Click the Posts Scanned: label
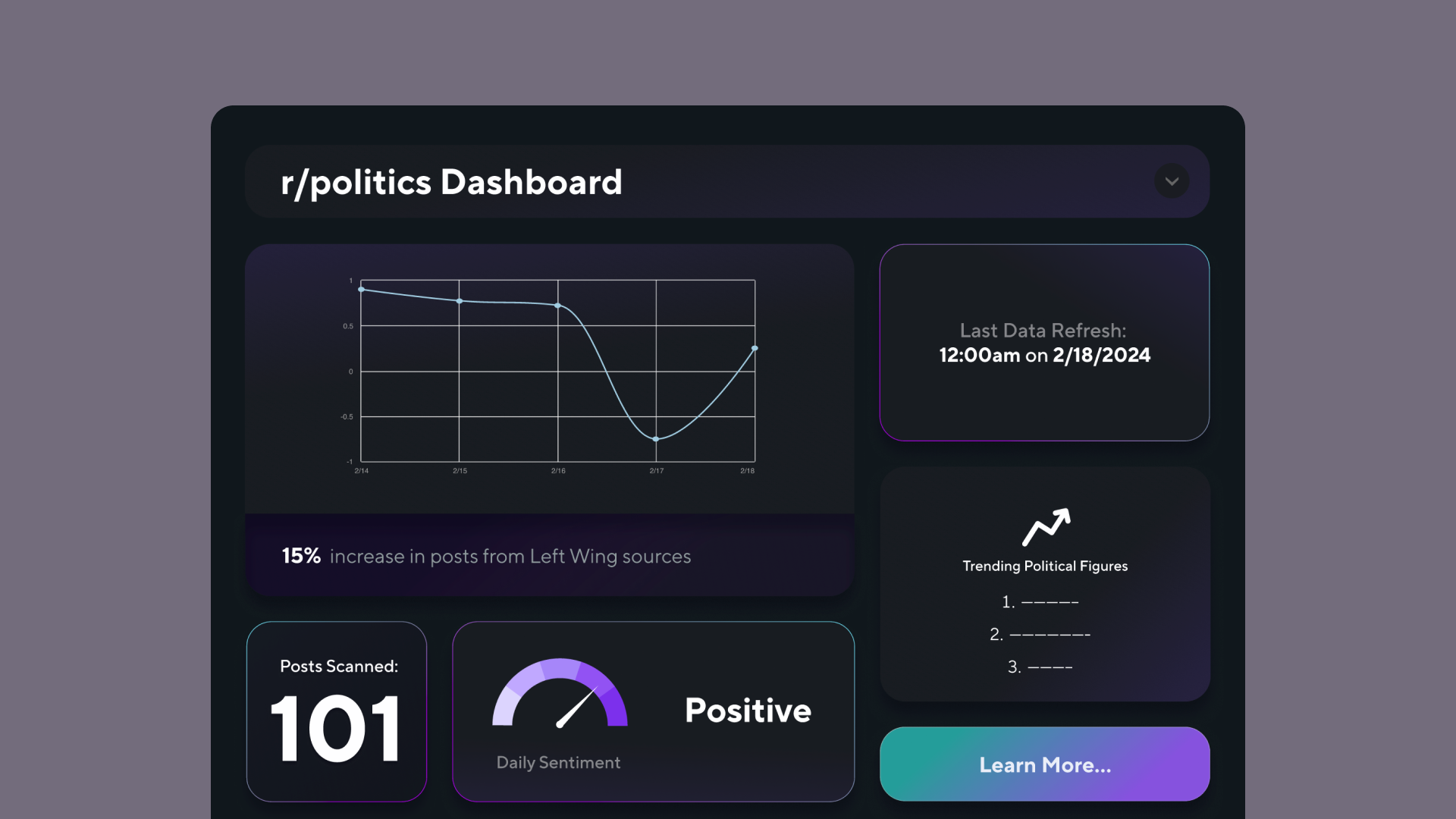1456x819 pixels. [339, 667]
